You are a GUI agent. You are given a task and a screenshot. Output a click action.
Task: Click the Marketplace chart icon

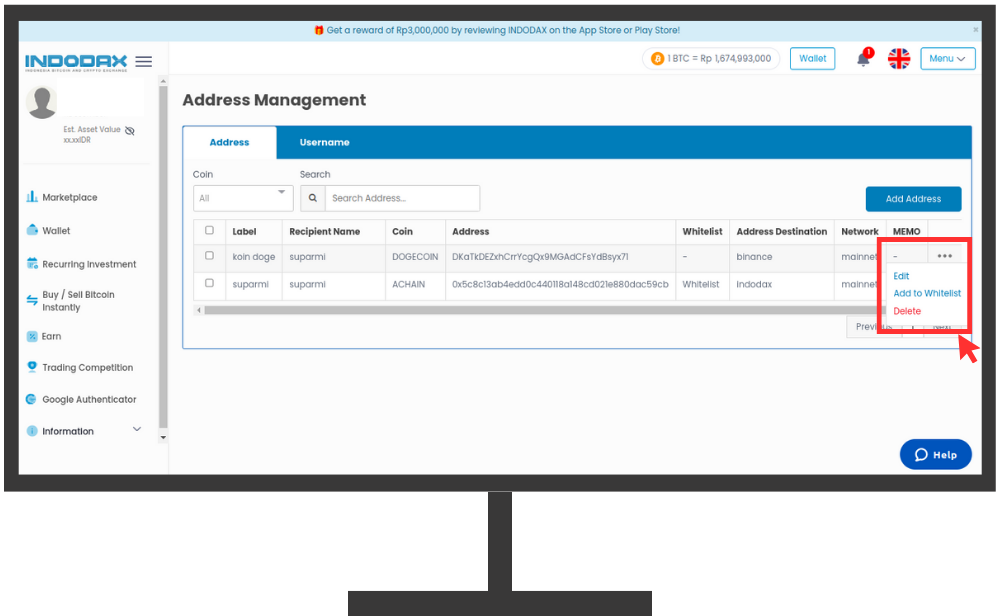pyautogui.click(x=32, y=197)
